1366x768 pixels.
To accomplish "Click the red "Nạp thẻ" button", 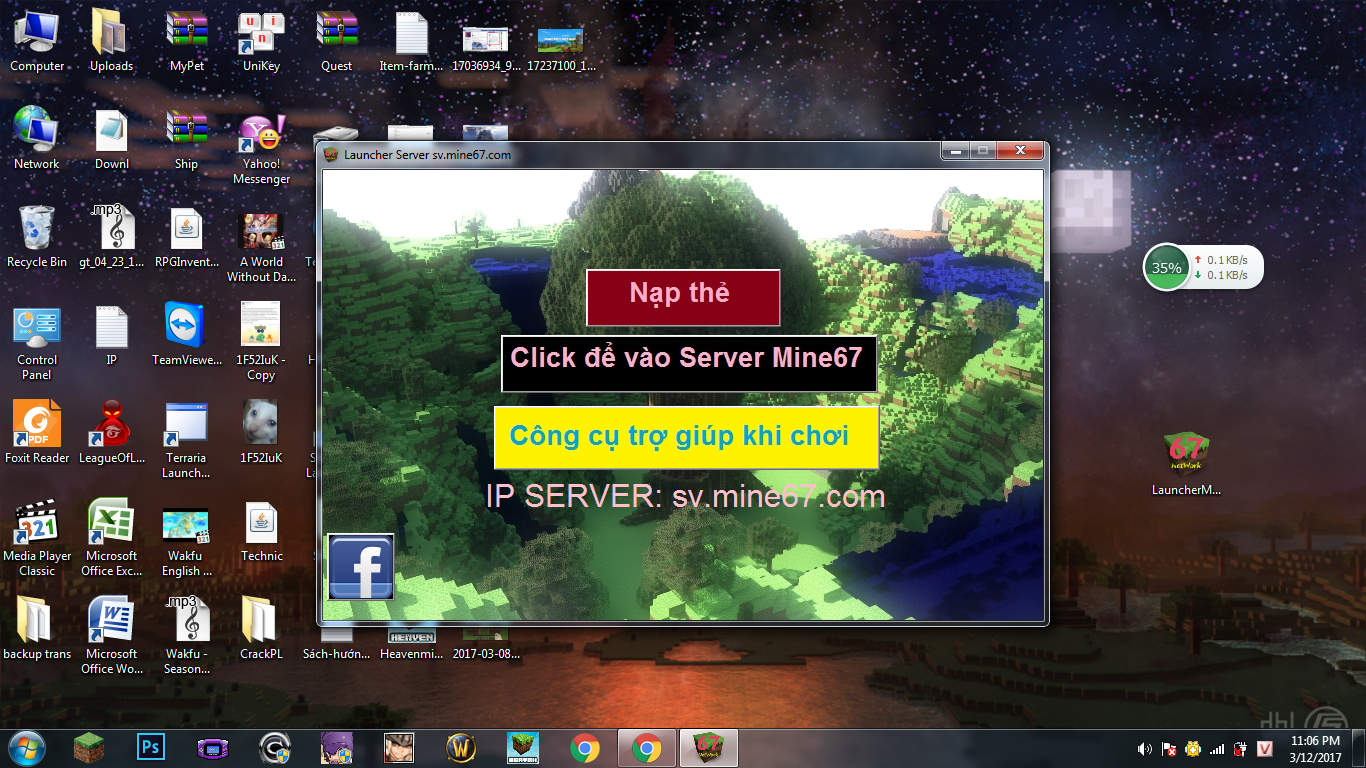I will 682,297.
